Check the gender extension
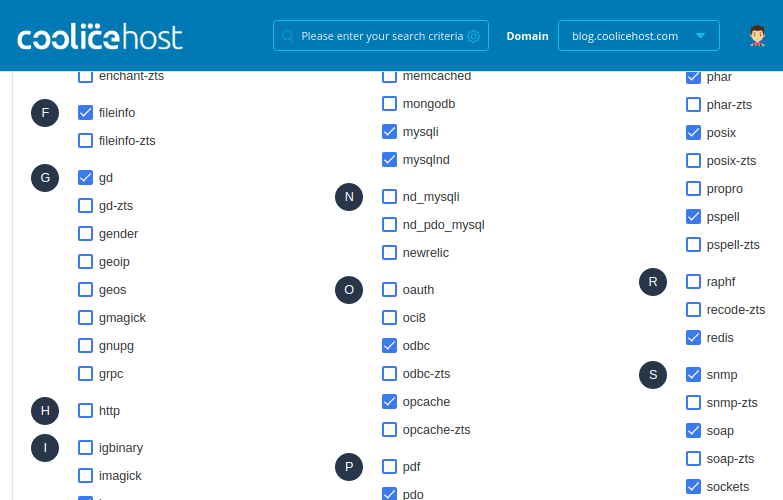 point(85,234)
